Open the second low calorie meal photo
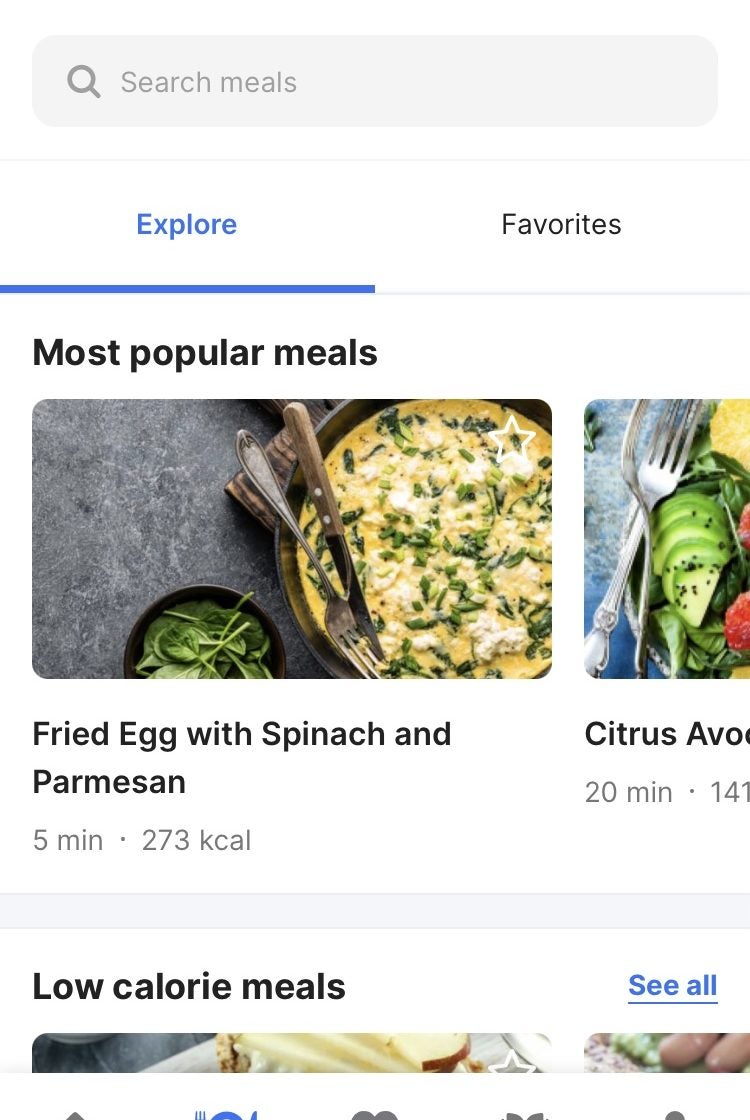This screenshot has width=750, height=1120. click(x=667, y=1052)
